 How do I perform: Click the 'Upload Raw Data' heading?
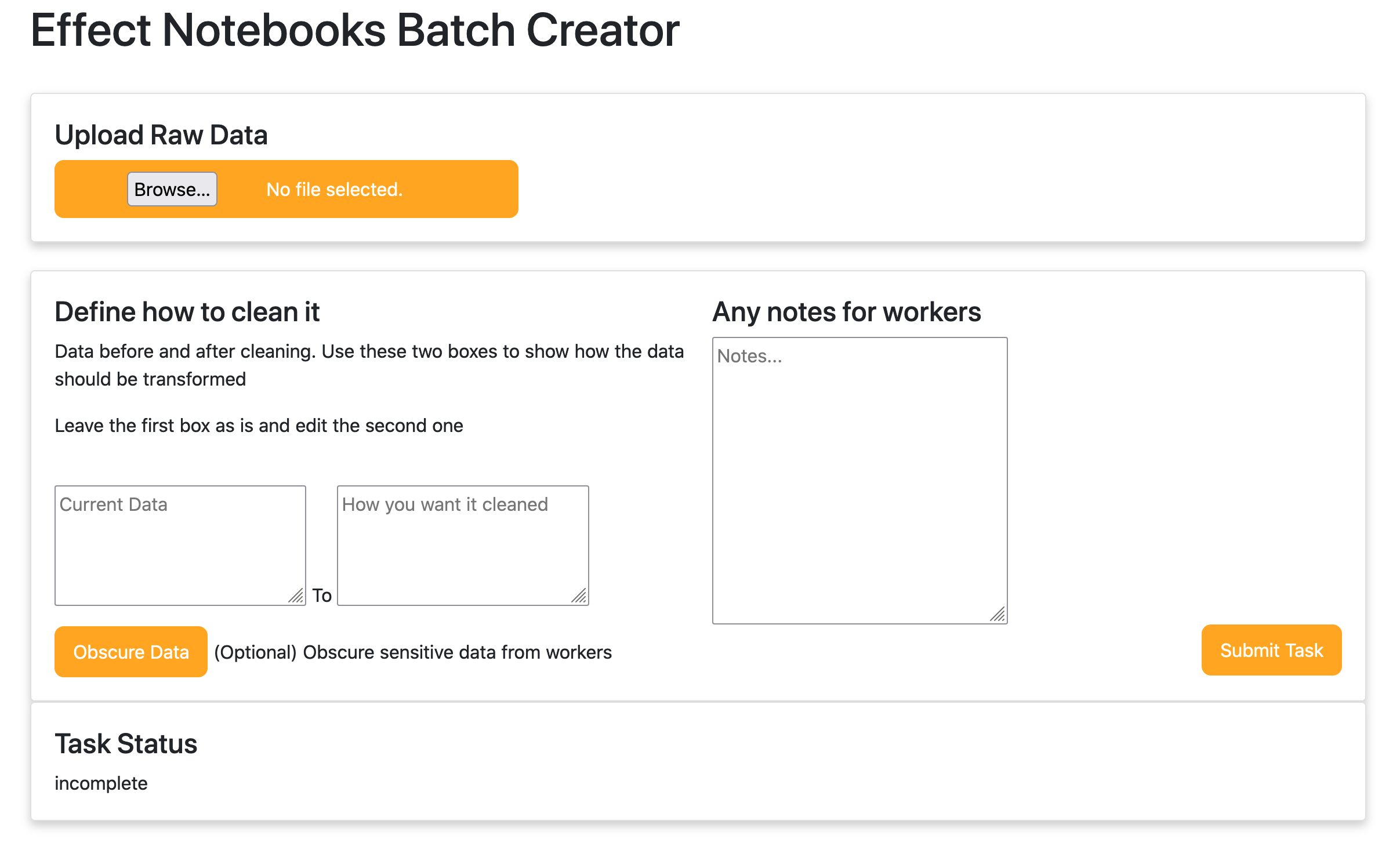[x=161, y=135]
